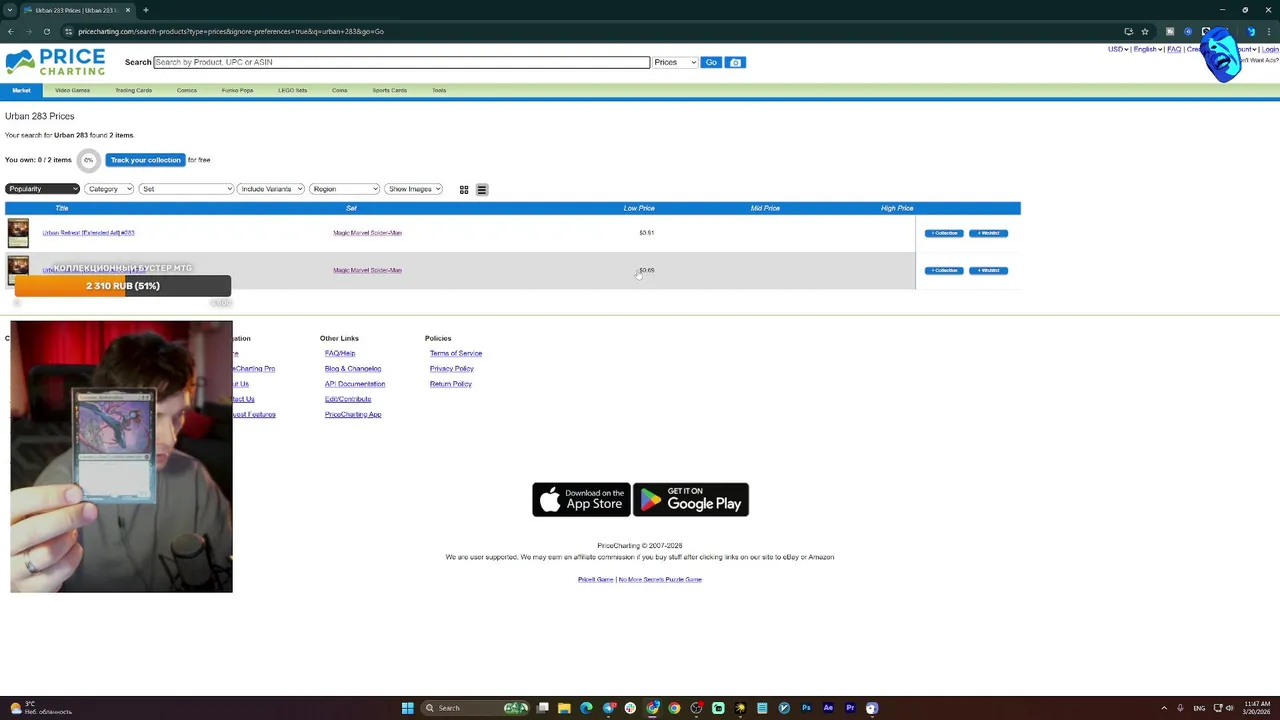
Task: Open the Funko Pops menu
Action: tap(237, 90)
